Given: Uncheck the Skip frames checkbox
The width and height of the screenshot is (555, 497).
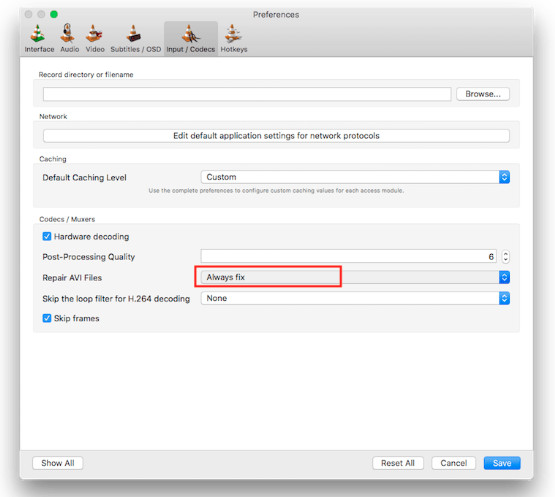Looking at the screenshot, I should pos(47,318).
